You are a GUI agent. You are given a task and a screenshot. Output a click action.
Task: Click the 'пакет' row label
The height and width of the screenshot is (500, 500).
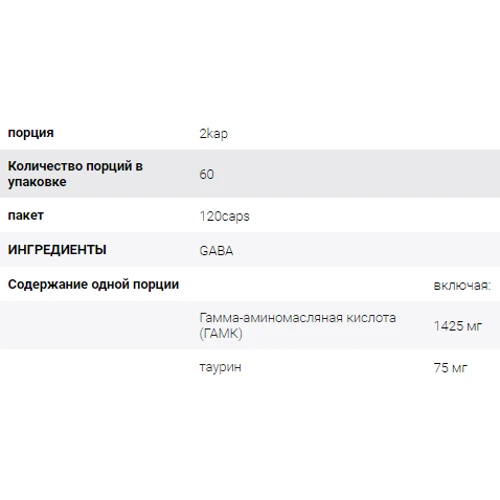[x=26, y=215]
